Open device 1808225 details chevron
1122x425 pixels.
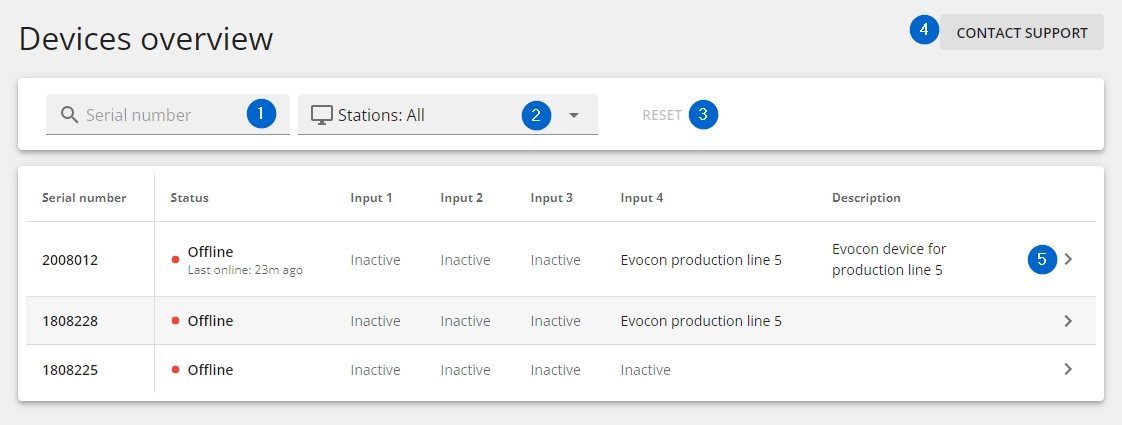[1068, 370]
